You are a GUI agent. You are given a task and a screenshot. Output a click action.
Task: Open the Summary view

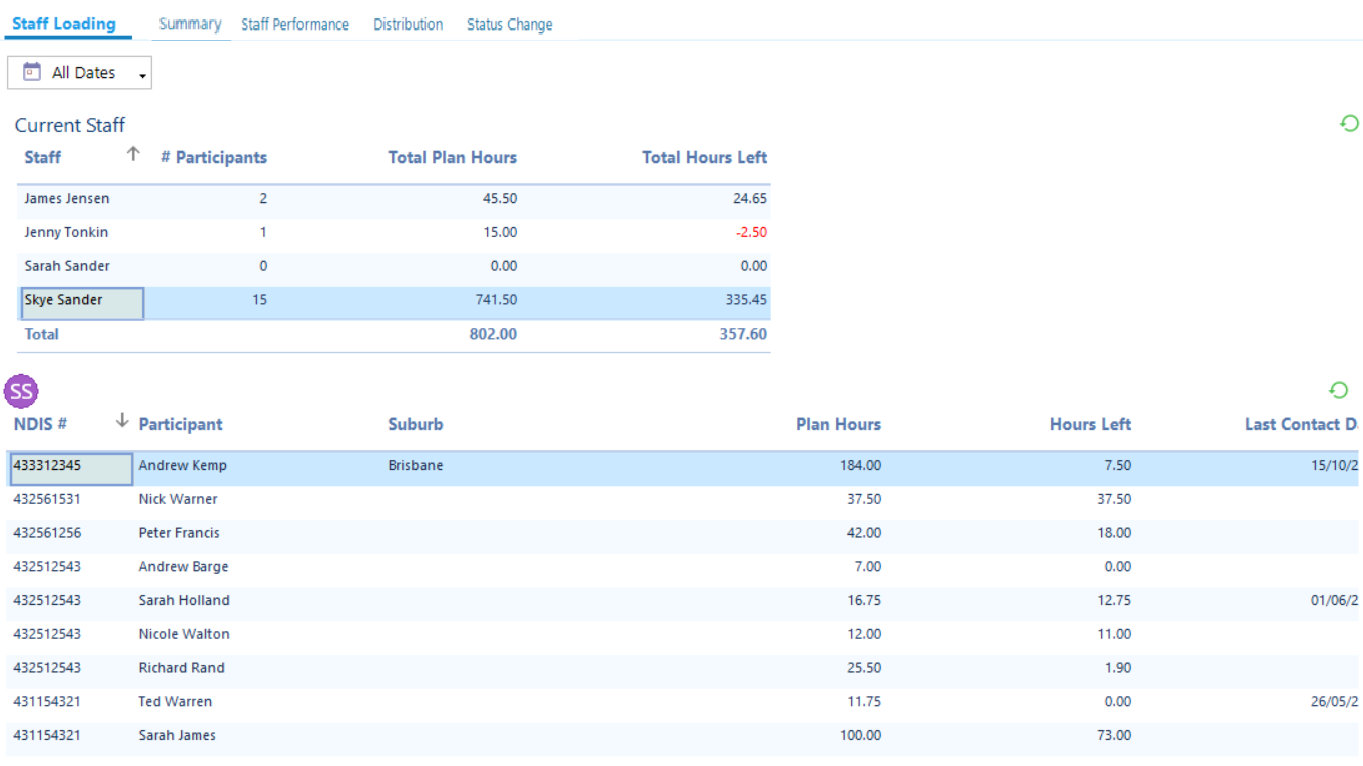tap(190, 24)
